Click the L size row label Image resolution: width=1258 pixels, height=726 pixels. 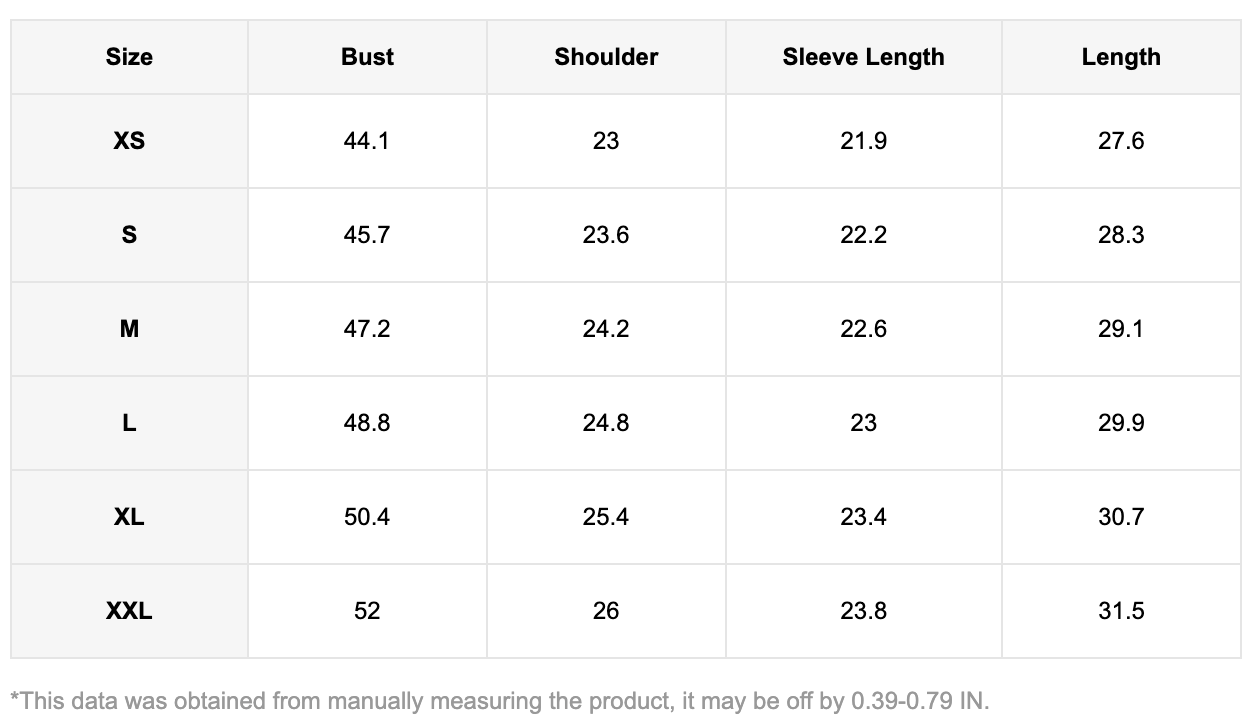tap(129, 423)
